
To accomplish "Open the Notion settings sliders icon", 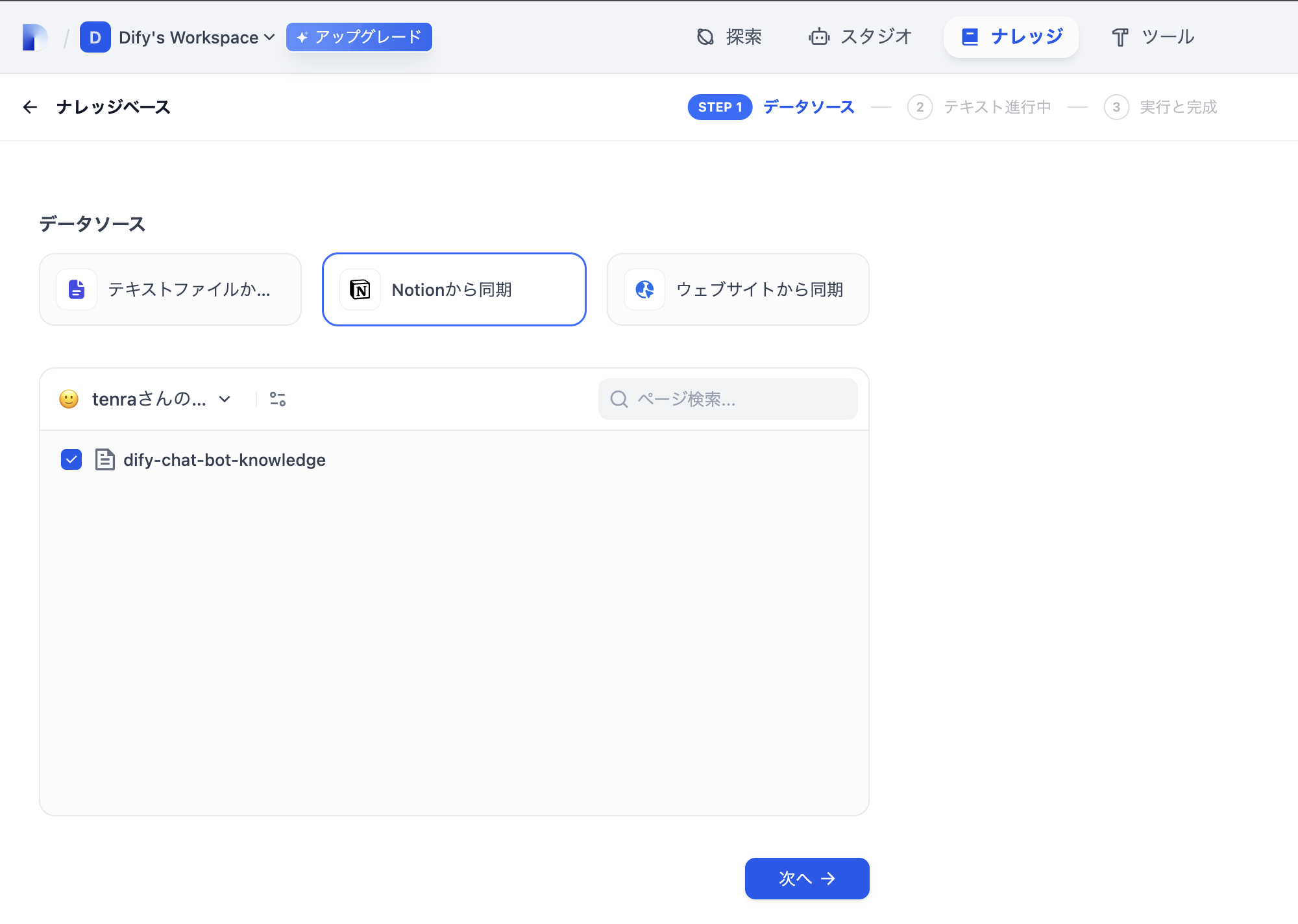I will (x=278, y=399).
